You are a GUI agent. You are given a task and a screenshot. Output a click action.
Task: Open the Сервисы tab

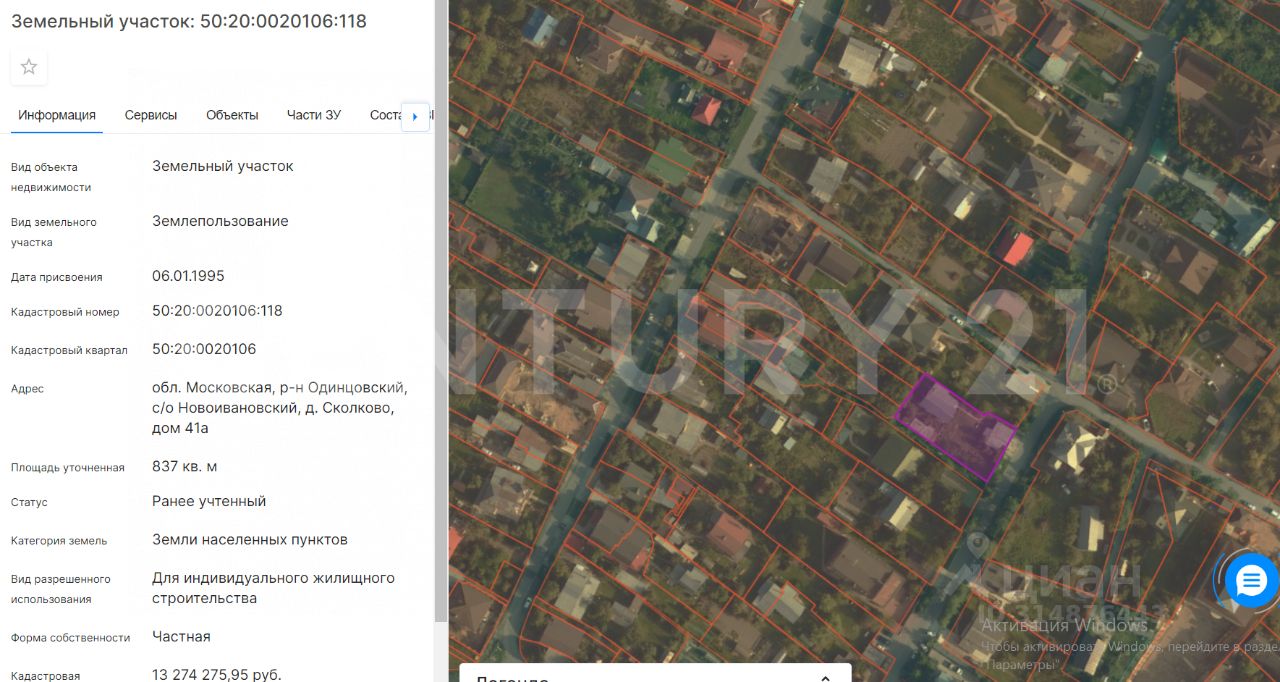tap(151, 115)
